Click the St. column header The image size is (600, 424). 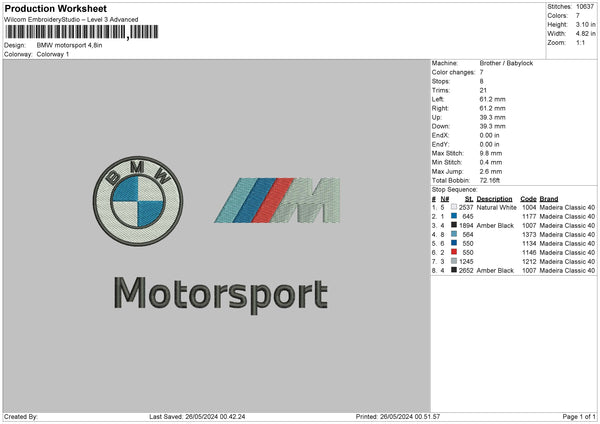(x=468, y=198)
